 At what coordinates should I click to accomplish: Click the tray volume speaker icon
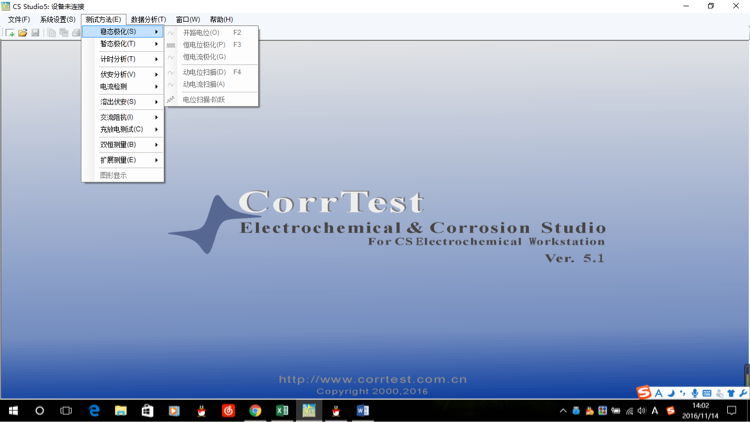tap(641, 411)
